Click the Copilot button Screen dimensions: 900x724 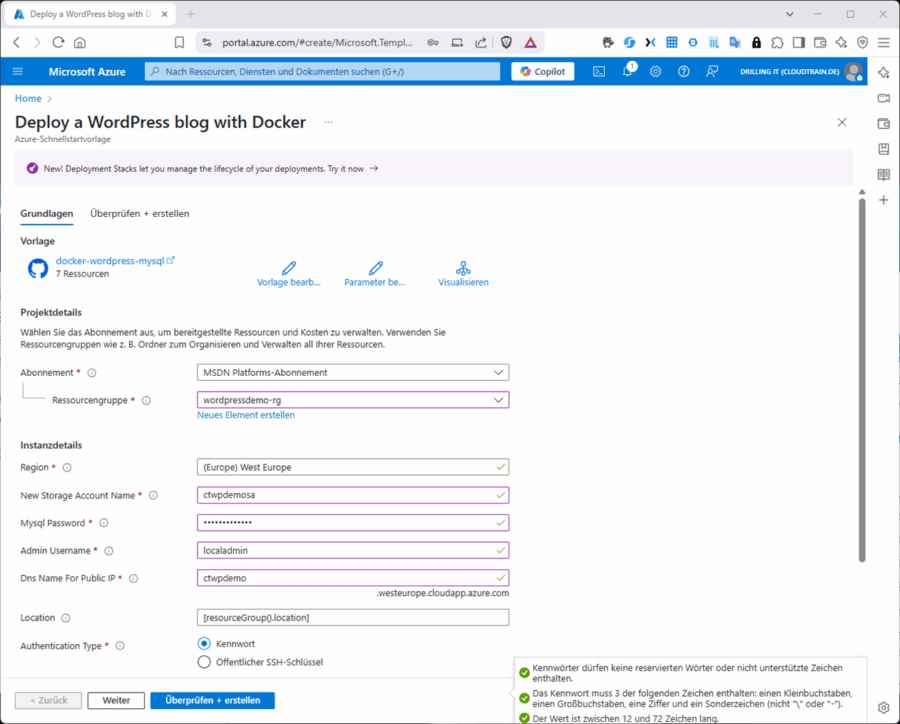tap(542, 72)
